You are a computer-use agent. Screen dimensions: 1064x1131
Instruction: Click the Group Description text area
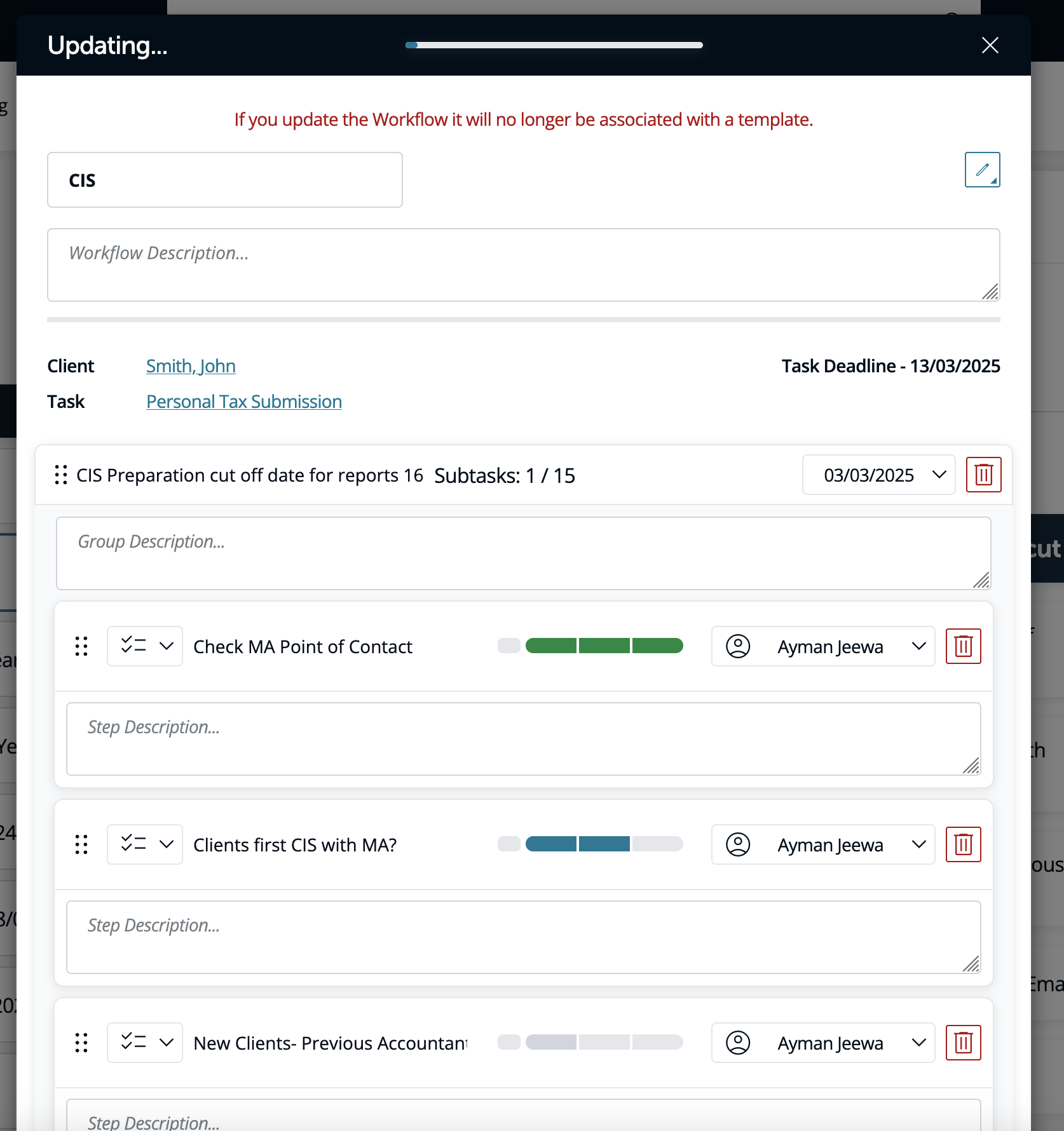click(x=523, y=553)
